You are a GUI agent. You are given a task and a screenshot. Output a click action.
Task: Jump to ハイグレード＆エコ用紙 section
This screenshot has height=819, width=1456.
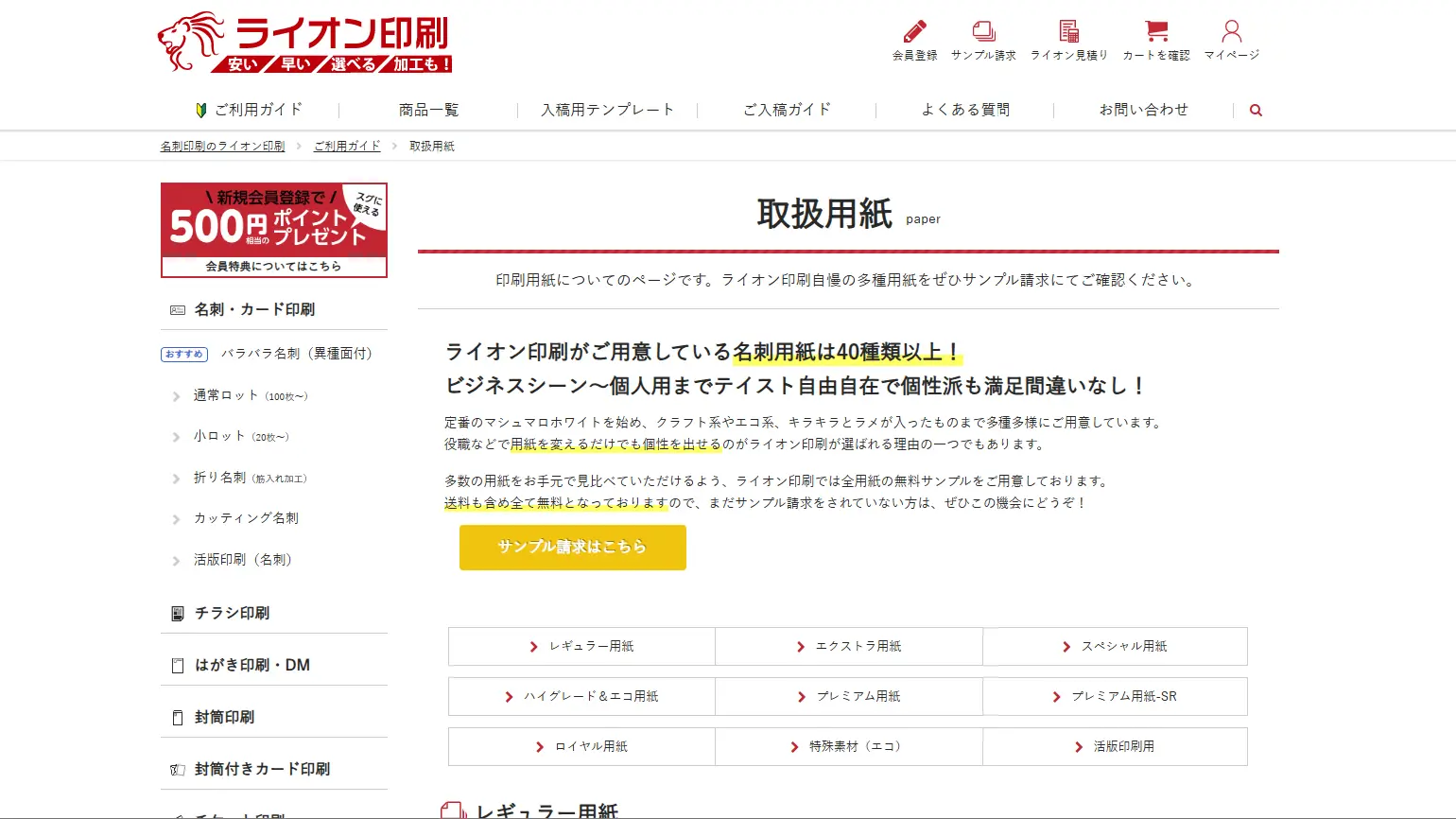click(x=581, y=697)
